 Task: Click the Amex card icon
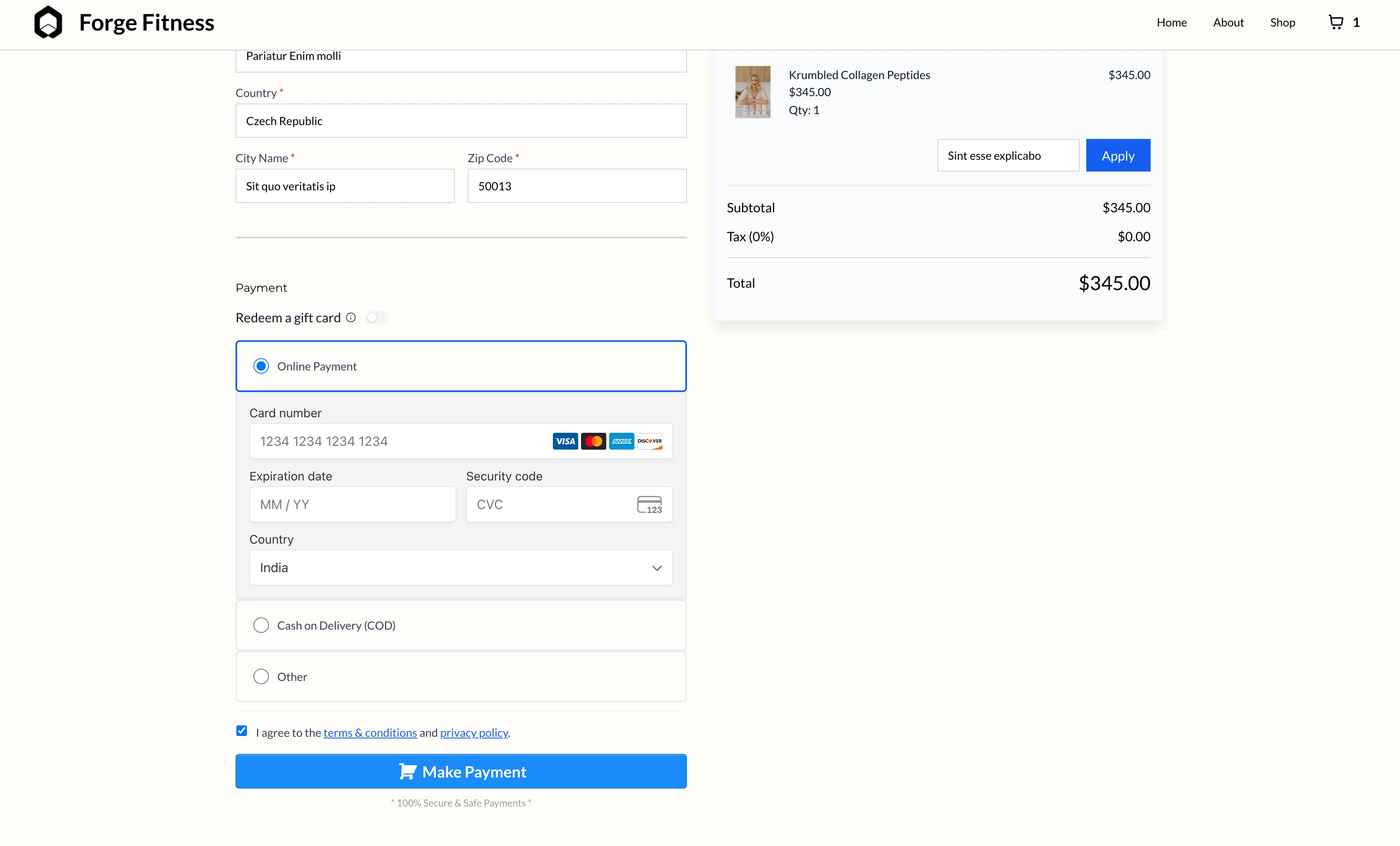pyautogui.click(x=622, y=441)
